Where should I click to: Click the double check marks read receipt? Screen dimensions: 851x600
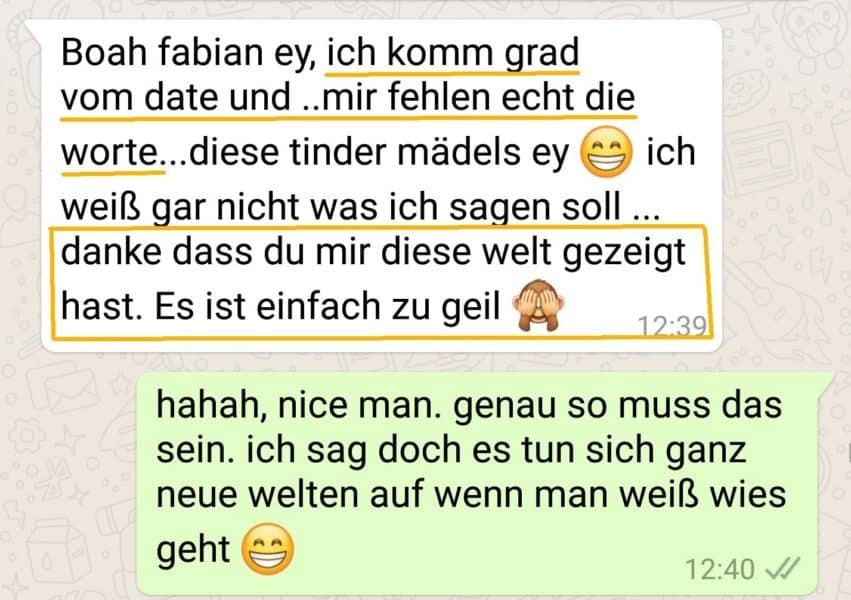click(782, 569)
